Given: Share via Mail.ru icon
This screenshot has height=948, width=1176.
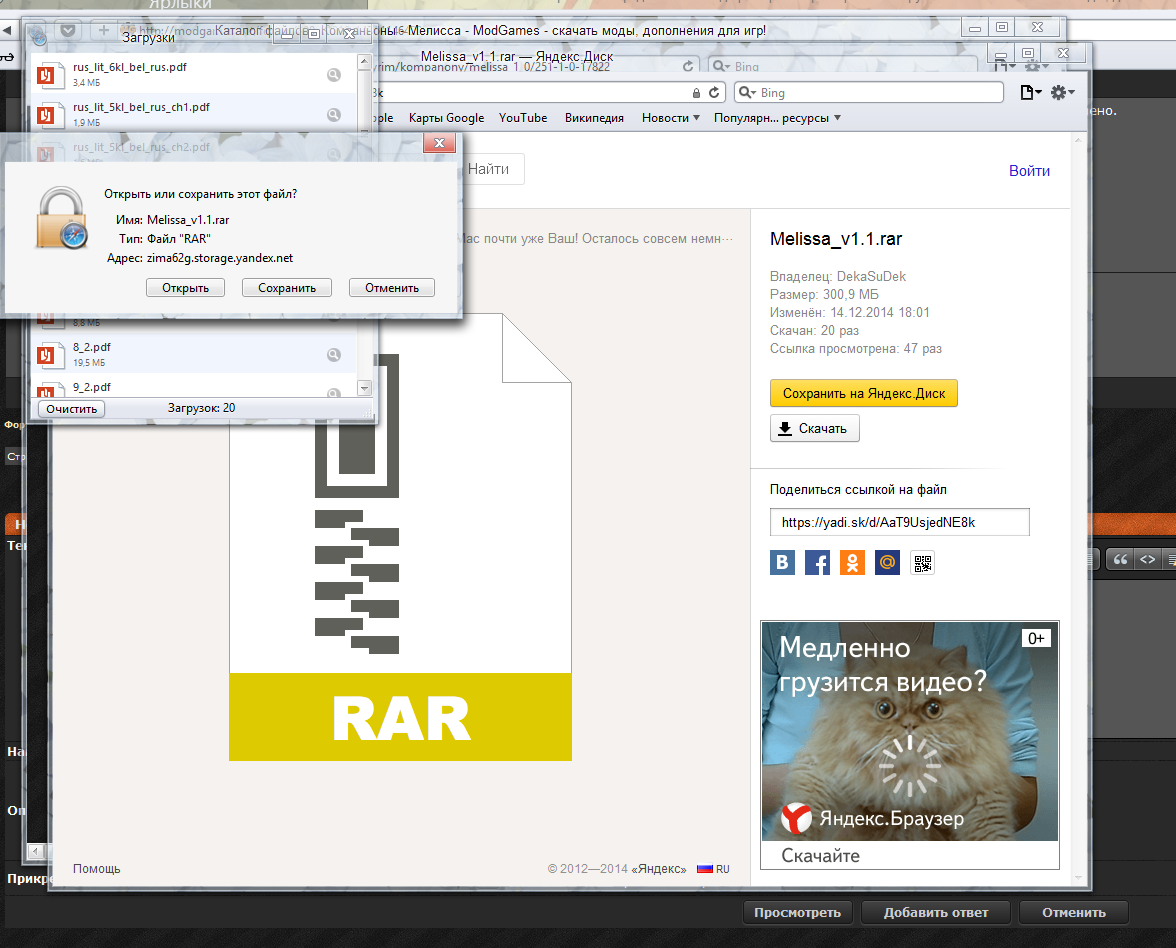Looking at the screenshot, I should click(887, 562).
